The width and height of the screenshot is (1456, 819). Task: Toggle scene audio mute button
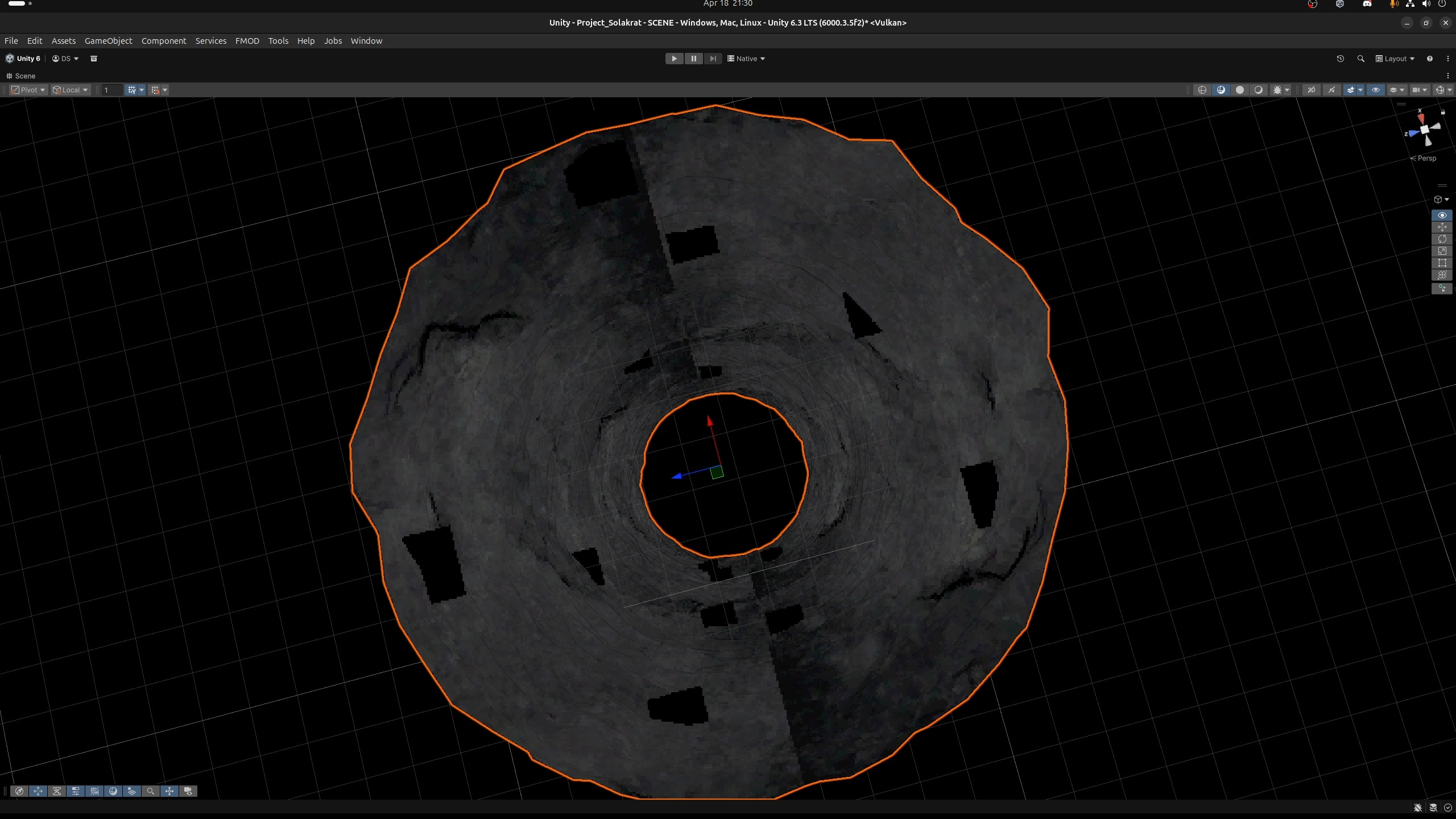pos(1331,90)
